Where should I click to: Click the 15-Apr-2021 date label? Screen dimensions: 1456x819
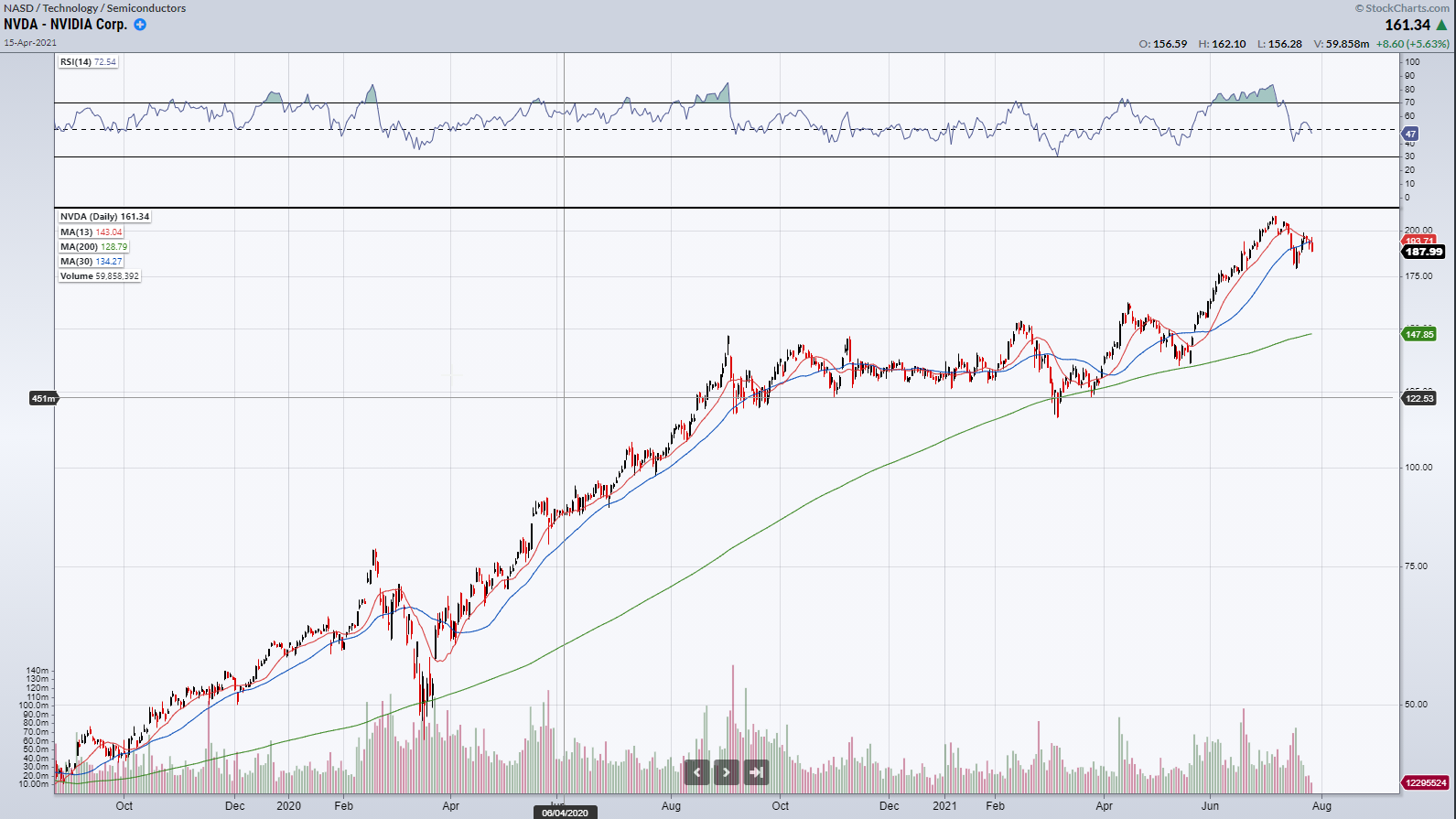coord(30,43)
